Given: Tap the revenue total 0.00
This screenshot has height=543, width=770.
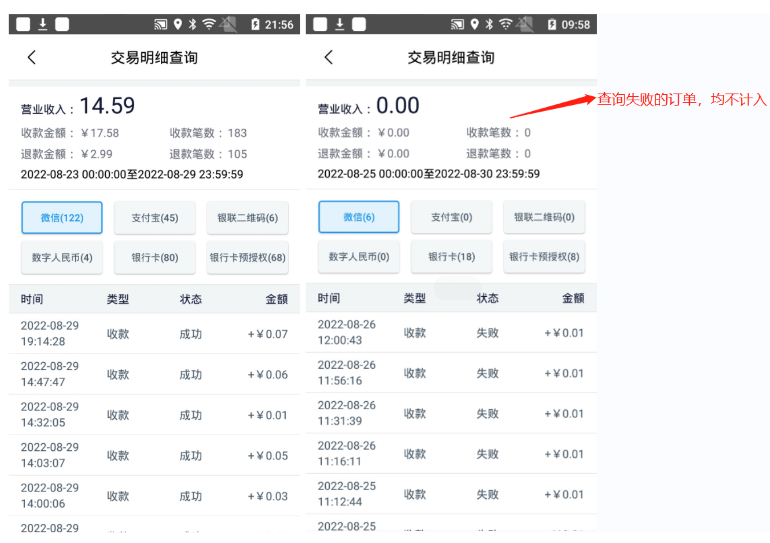Looking at the screenshot, I should coord(398,106).
